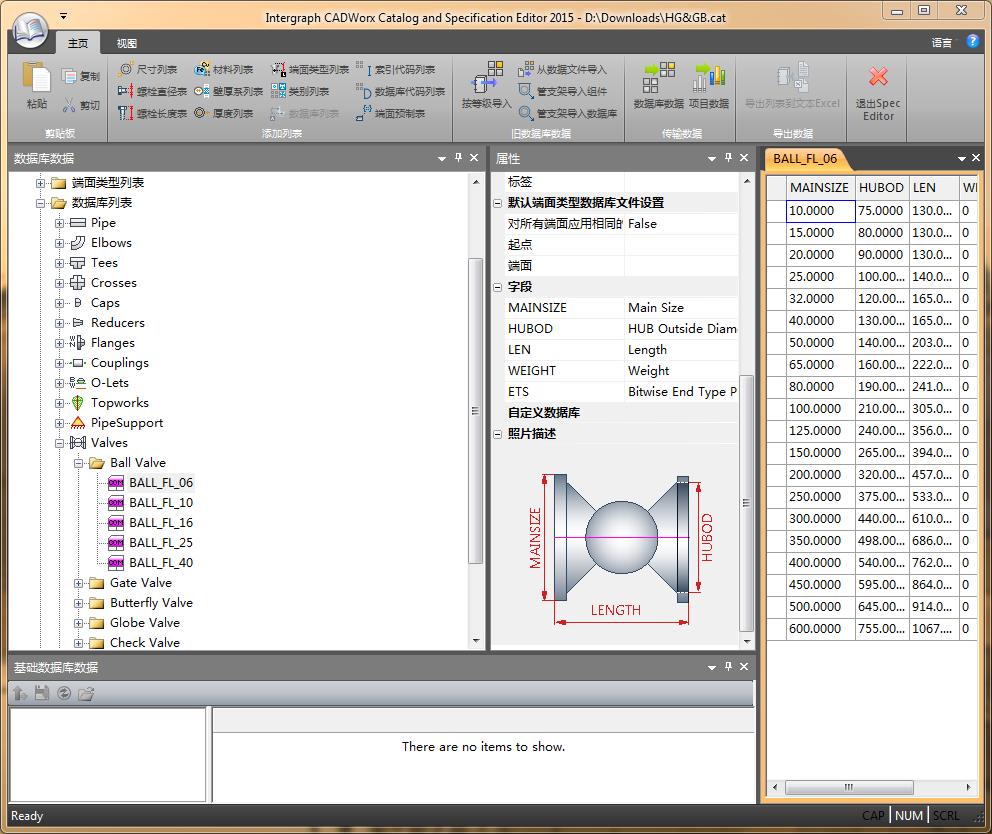Add a 尺寸列表 size table
Image resolution: width=992 pixels, height=834 pixels.
coord(149,69)
